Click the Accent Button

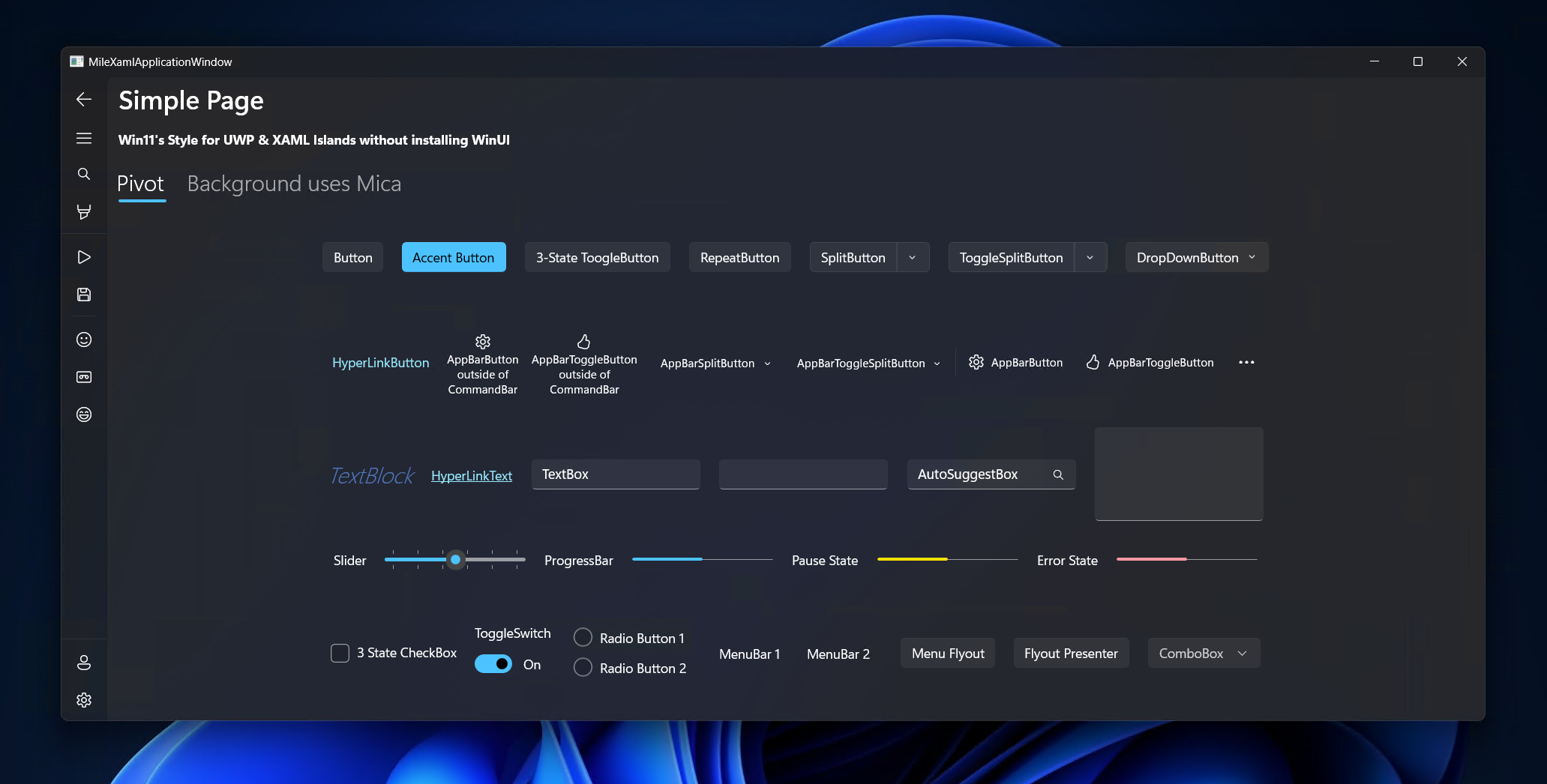(454, 257)
